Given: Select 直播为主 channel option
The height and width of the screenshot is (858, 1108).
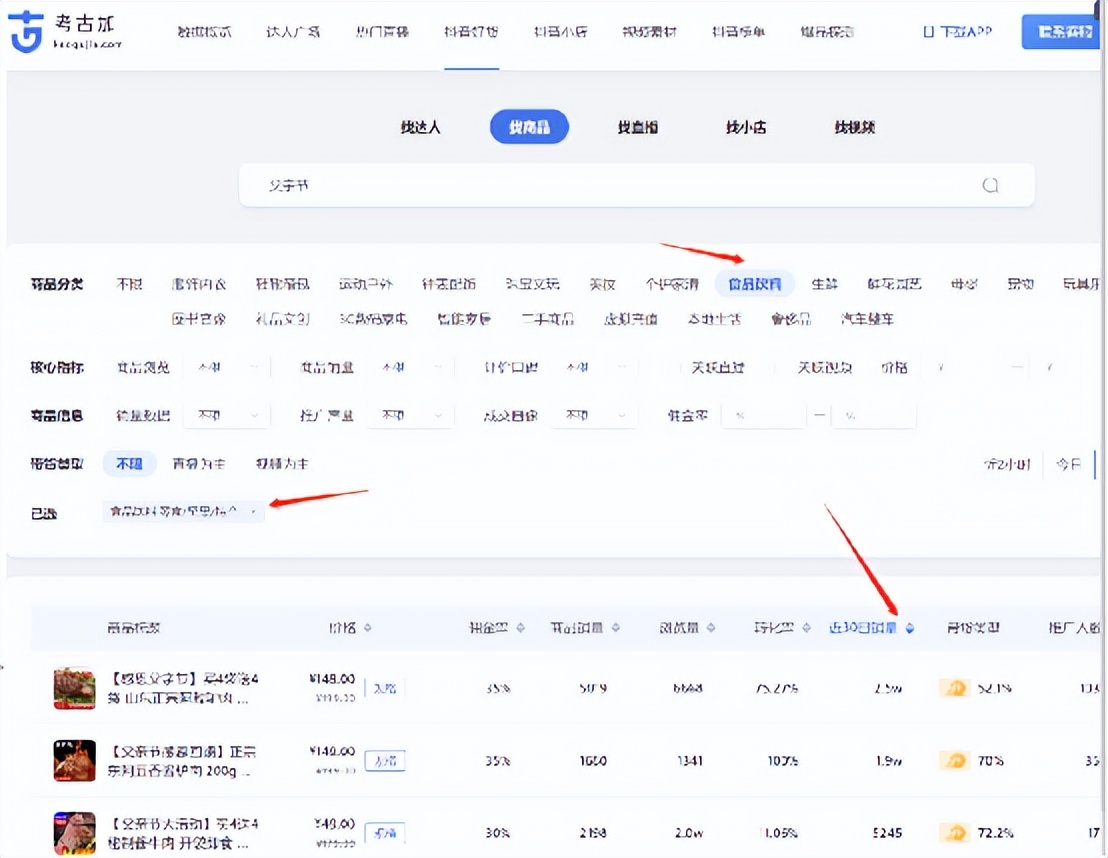Looking at the screenshot, I should 199,464.
